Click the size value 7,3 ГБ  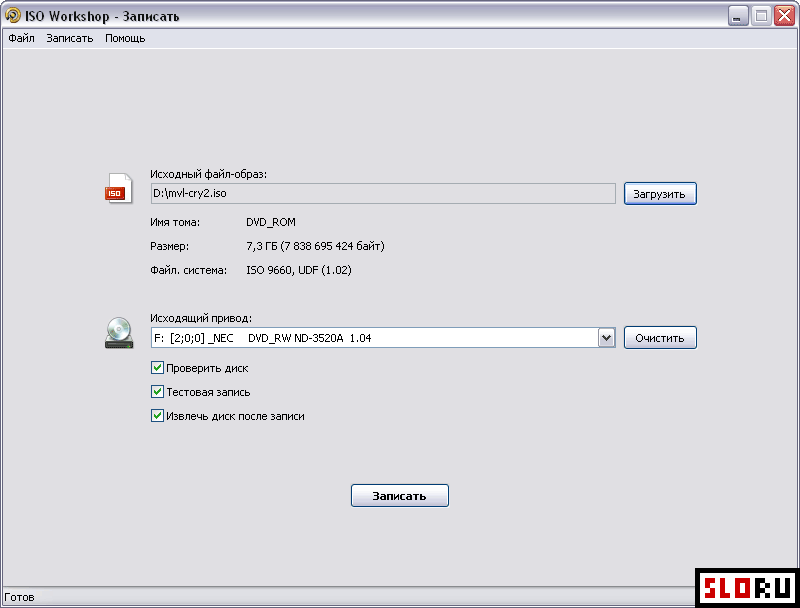[315, 246]
